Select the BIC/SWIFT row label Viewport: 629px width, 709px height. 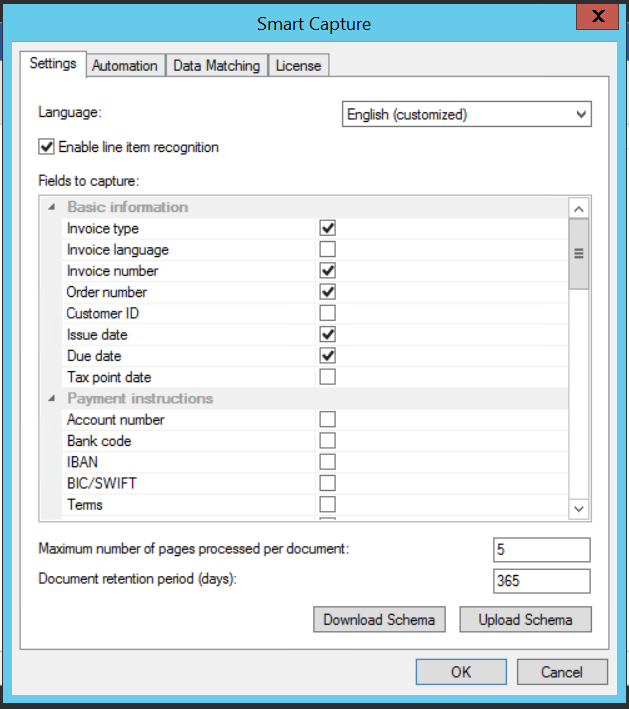[102, 483]
